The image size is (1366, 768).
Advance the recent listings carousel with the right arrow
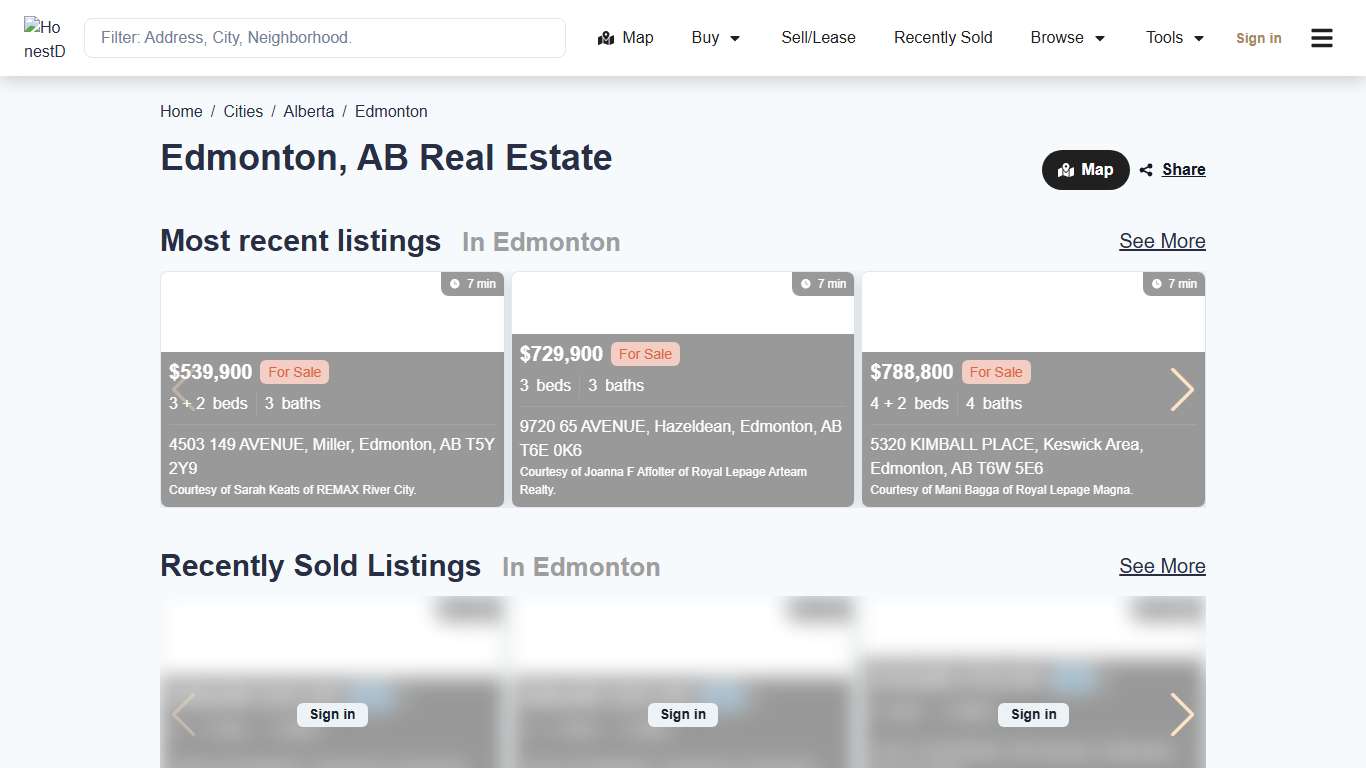pyautogui.click(x=1182, y=389)
